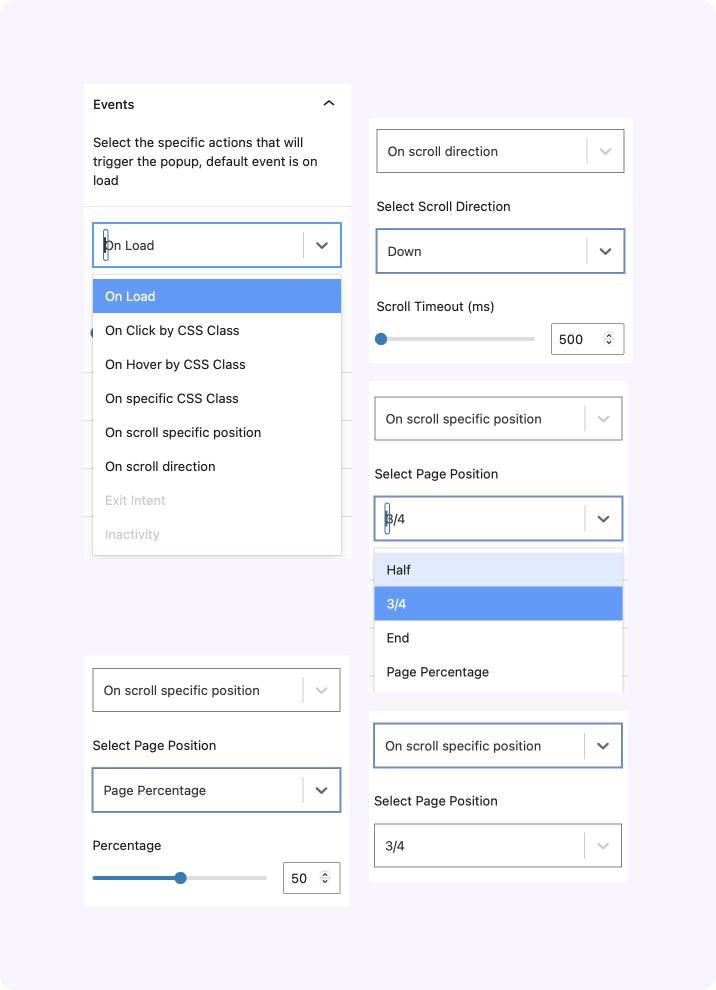Select 3/4 highlighted page position option

point(396,604)
